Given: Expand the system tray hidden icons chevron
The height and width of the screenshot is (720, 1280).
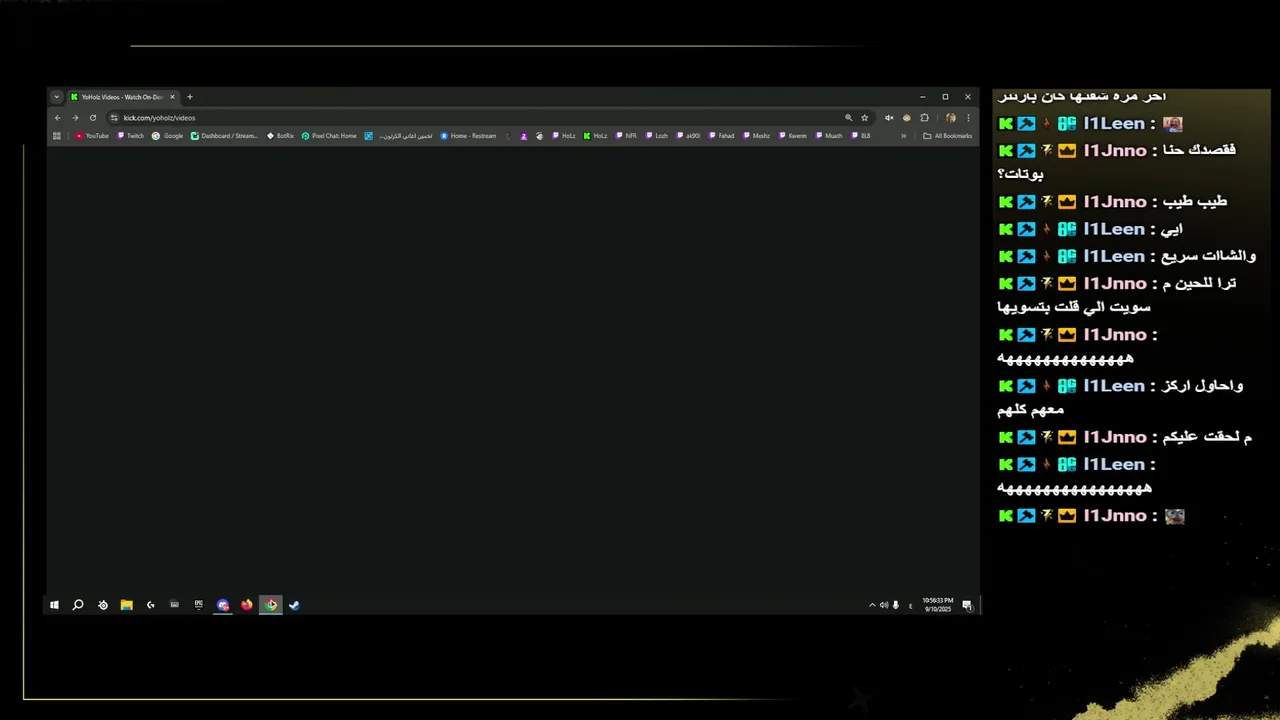Looking at the screenshot, I should click(x=872, y=605).
